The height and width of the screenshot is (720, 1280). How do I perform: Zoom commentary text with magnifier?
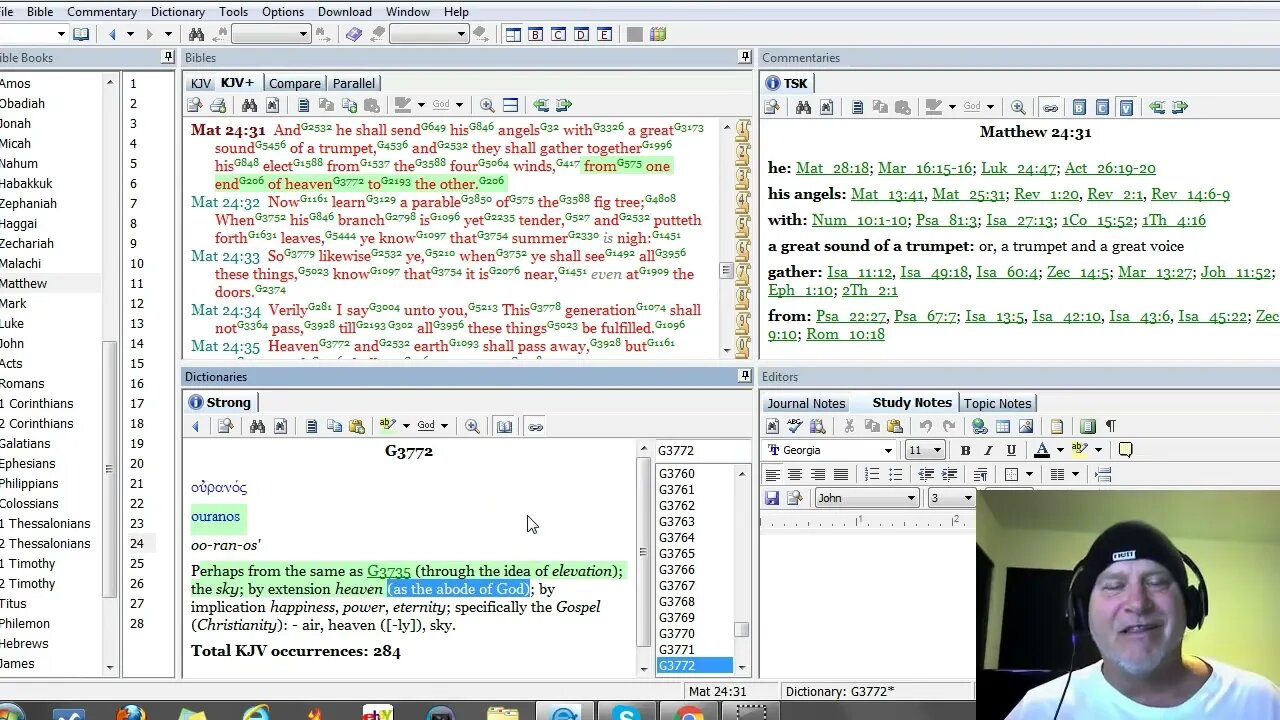[x=1018, y=107]
